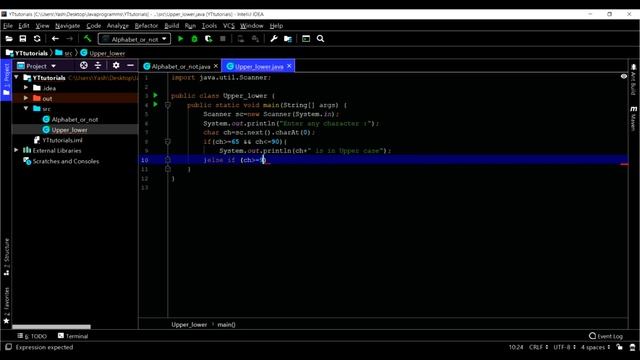This screenshot has width=640, height=360.
Task: Switch to the Alphabet_or_not.java editor tab
Action: coord(180,66)
